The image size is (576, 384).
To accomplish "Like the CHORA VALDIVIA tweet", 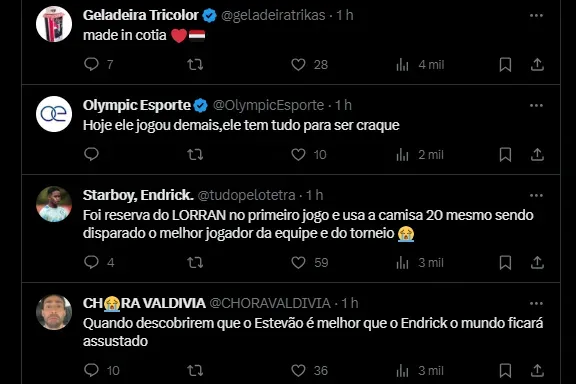I will [x=298, y=370].
